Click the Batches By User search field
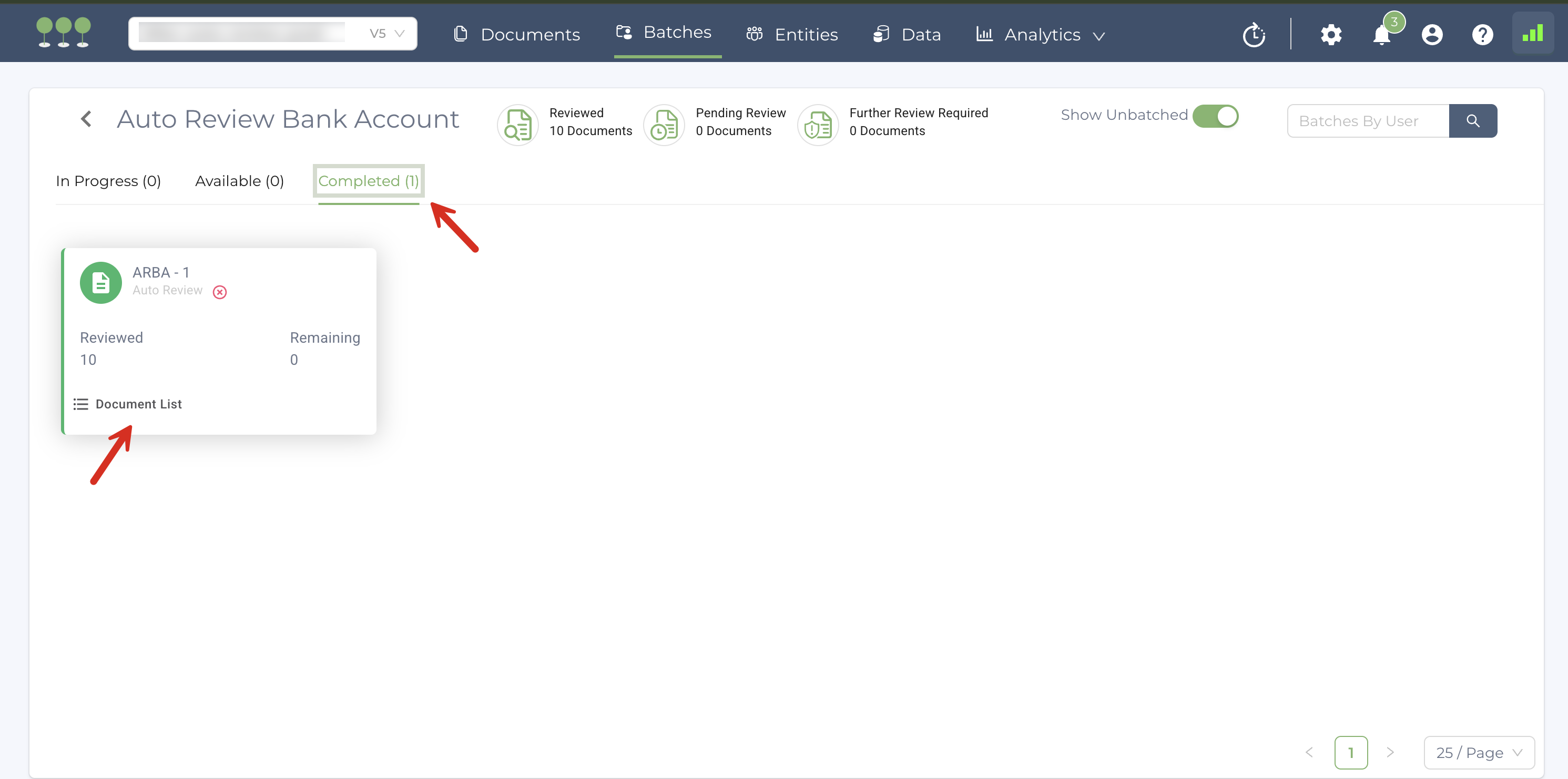Viewport: 1568px width, 779px height. 1368,120
